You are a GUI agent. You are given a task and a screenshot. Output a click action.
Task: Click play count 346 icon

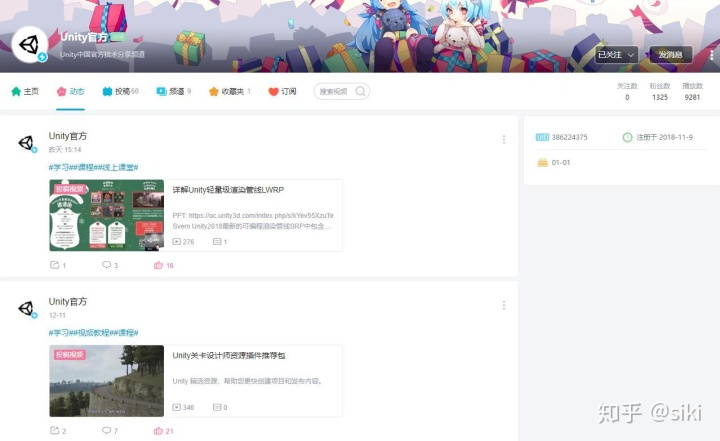(176, 407)
